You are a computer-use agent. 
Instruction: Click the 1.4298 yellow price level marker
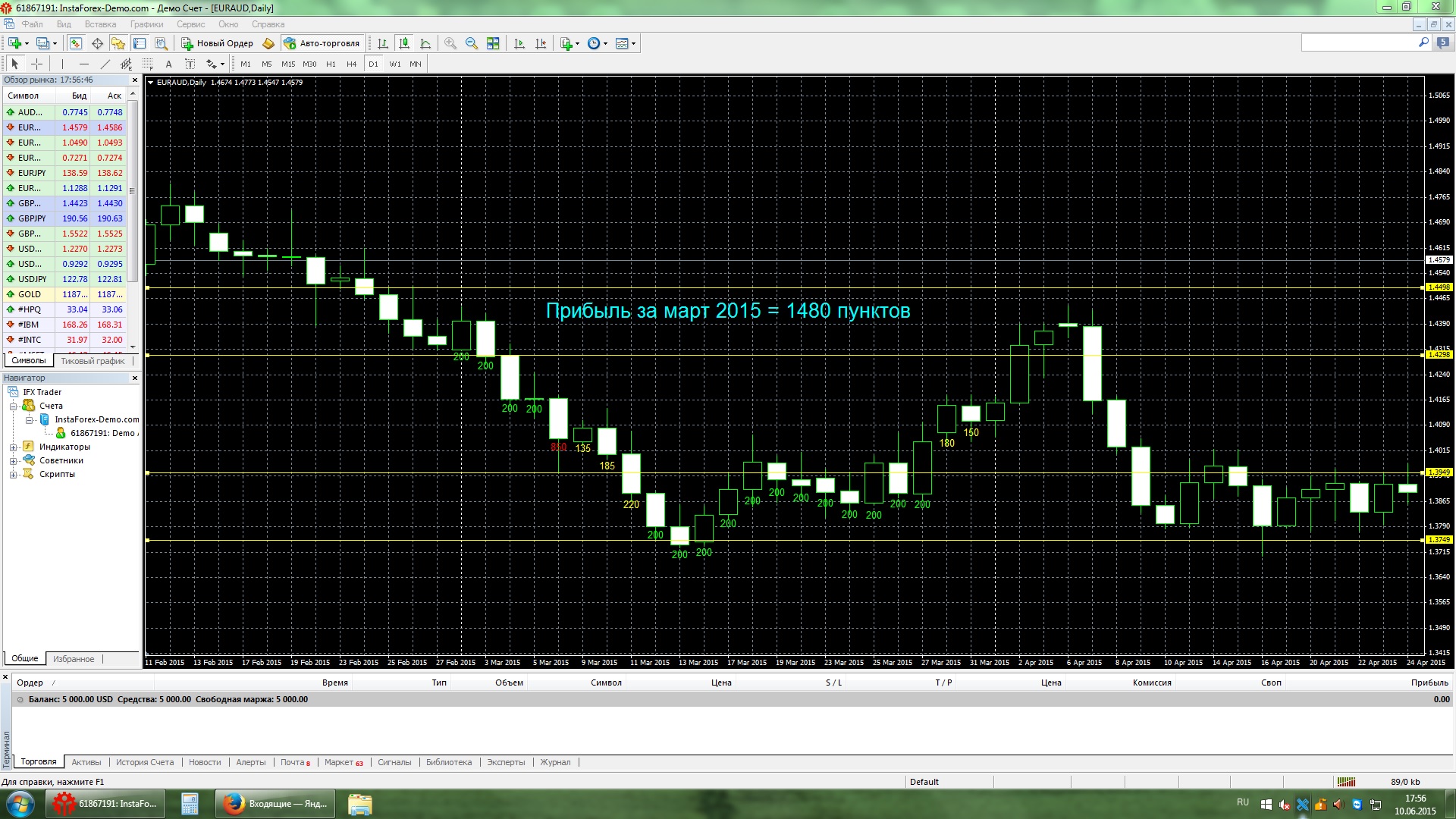tap(1439, 355)
